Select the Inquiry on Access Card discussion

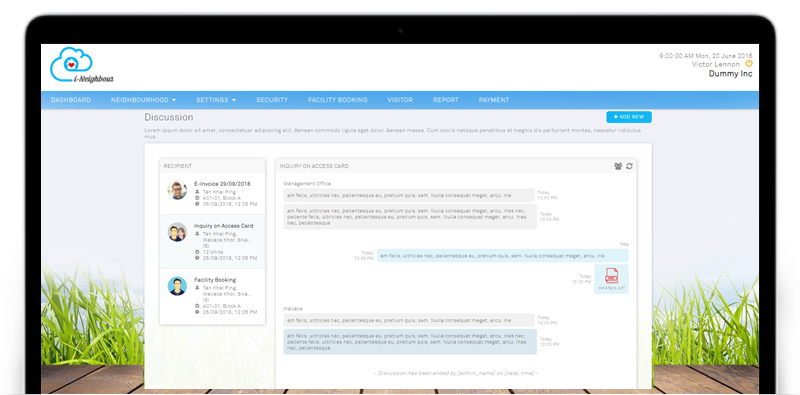click(x=212, y=241)
